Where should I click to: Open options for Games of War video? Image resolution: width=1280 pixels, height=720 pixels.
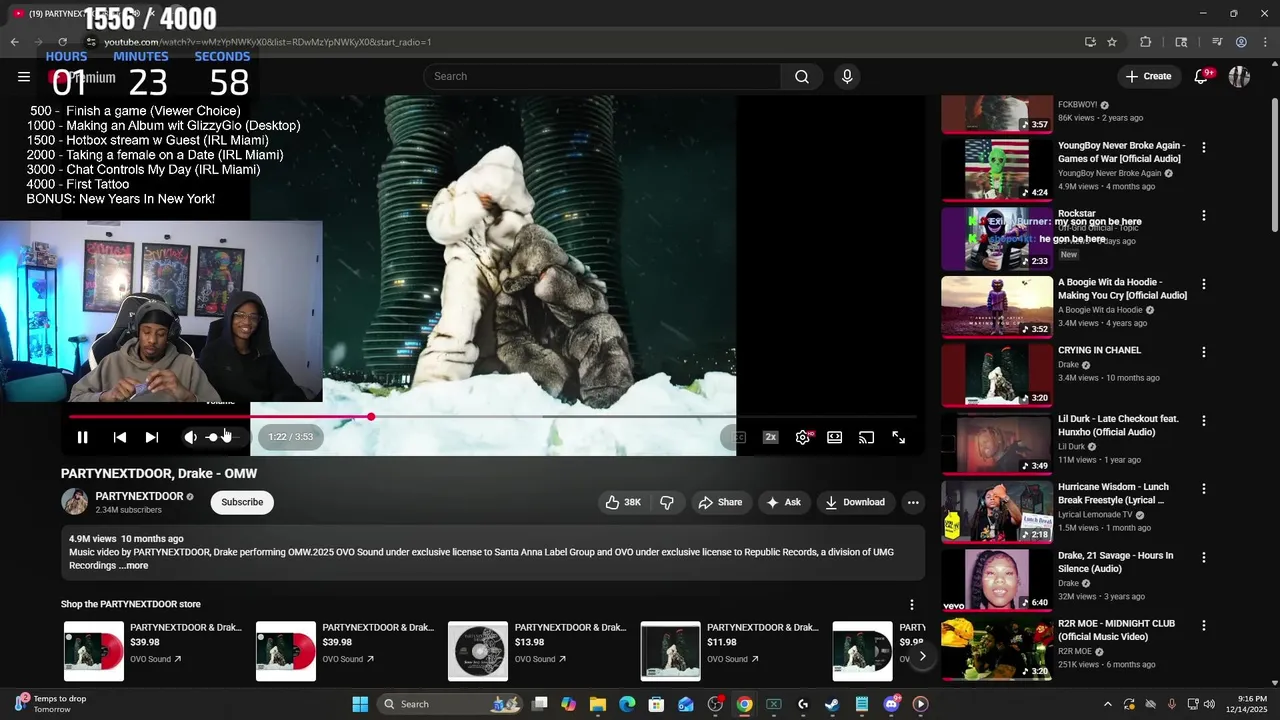tap(1204, 147)
